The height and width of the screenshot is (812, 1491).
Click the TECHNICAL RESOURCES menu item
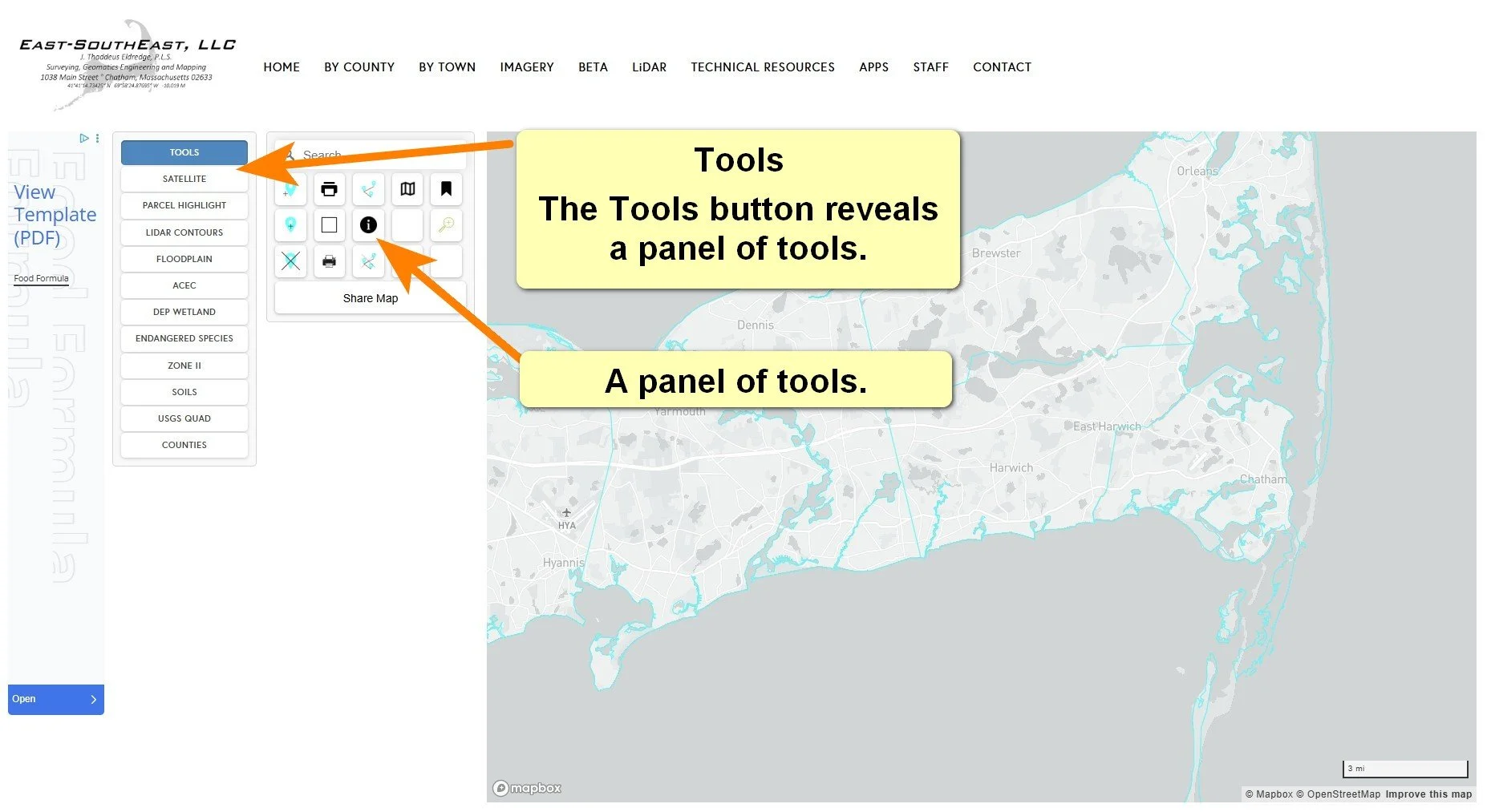tap(762, 67)
